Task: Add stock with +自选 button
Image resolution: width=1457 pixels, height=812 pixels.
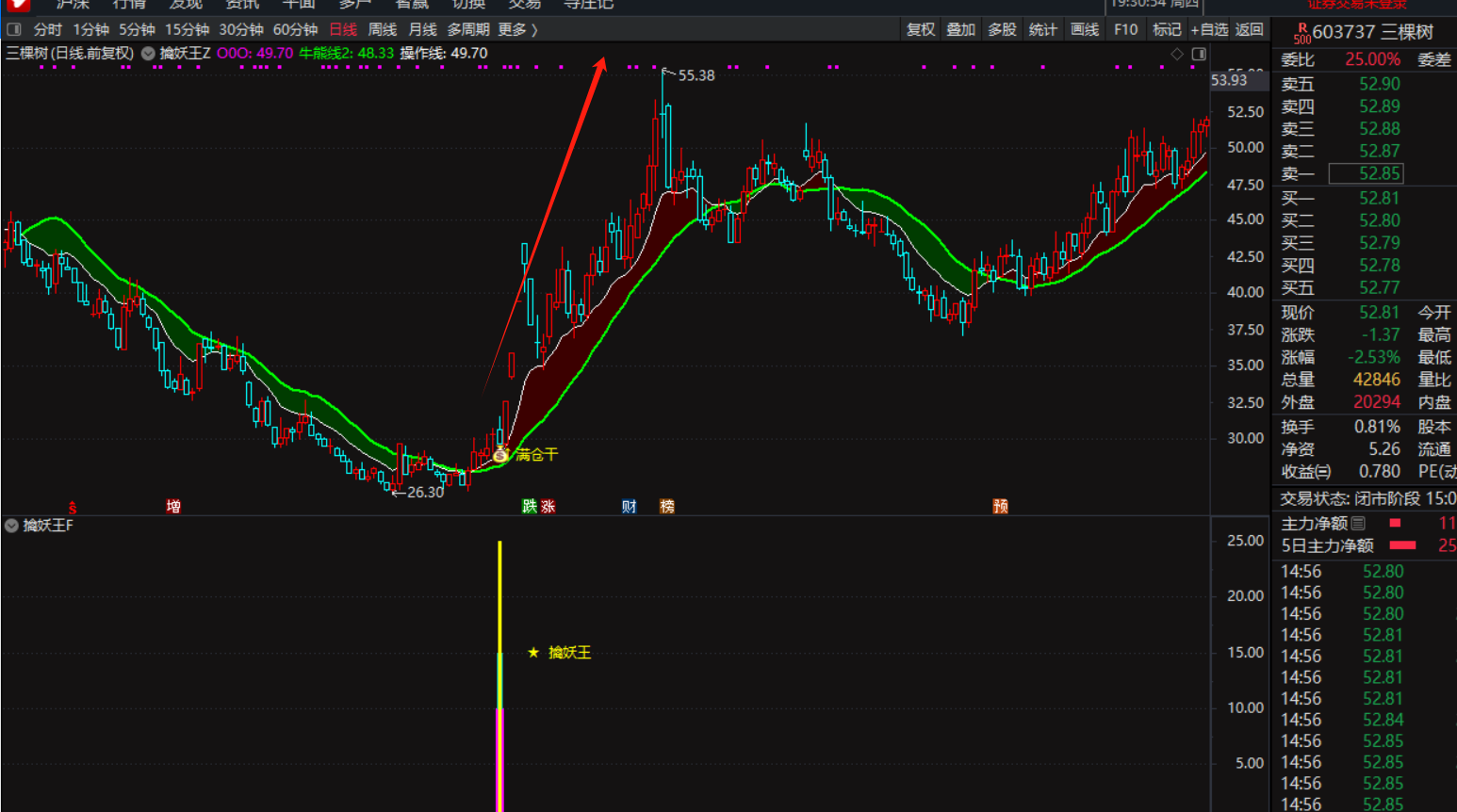Action: tap(1209, 29)
